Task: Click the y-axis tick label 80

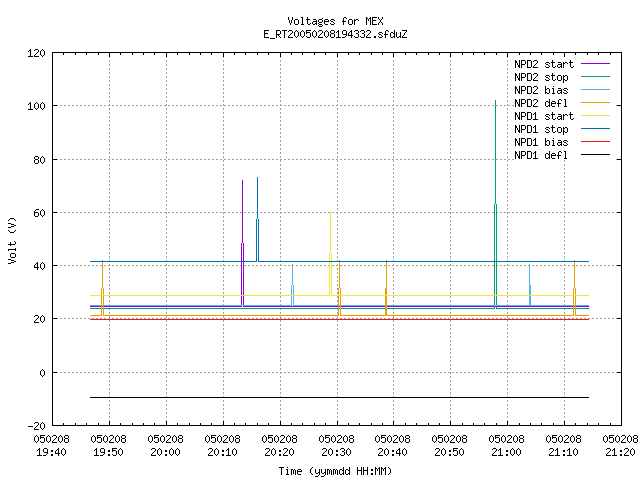Action: 39,160
